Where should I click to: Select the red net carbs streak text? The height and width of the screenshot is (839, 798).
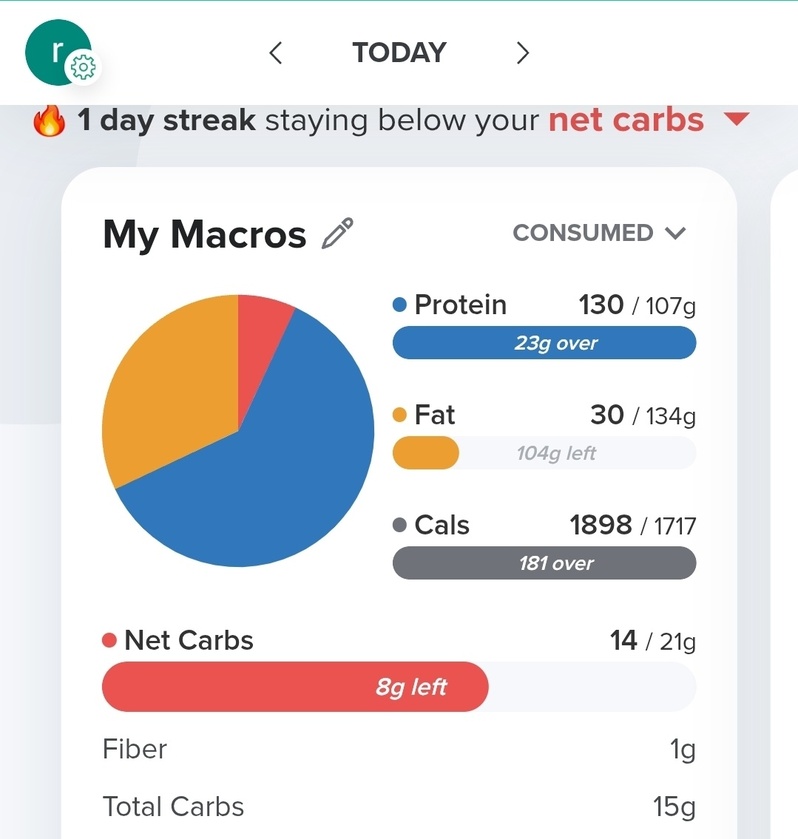point(626,120)
